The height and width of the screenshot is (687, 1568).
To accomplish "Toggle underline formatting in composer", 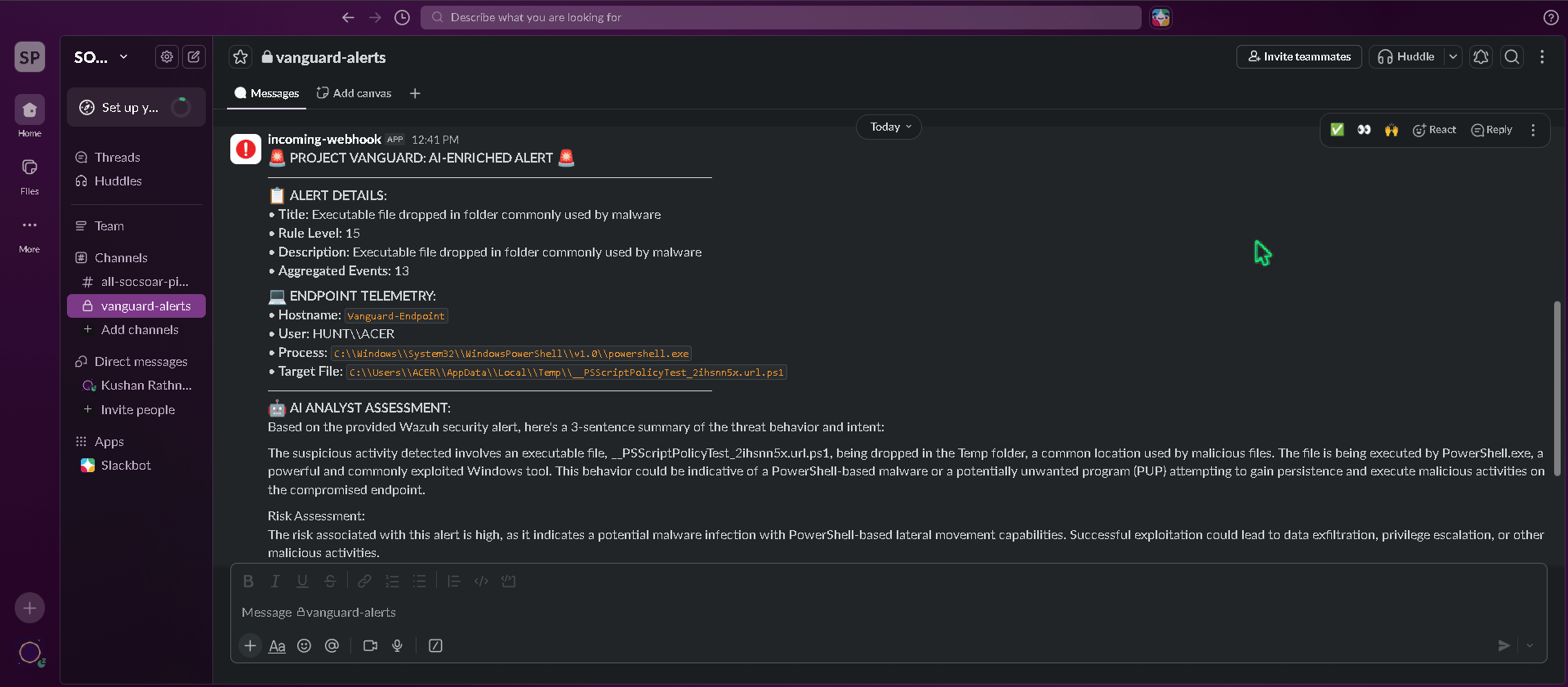I will click(x=302, y=581).
